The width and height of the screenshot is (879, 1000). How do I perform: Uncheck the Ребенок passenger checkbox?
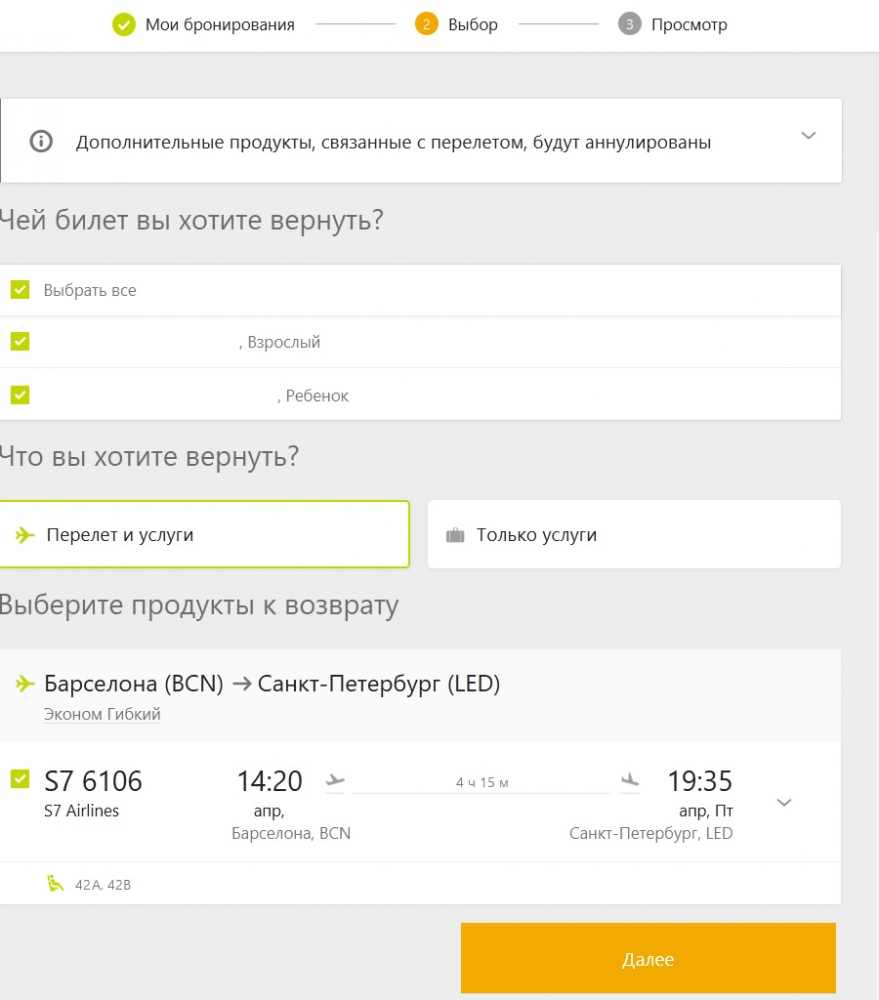point(20,395)
